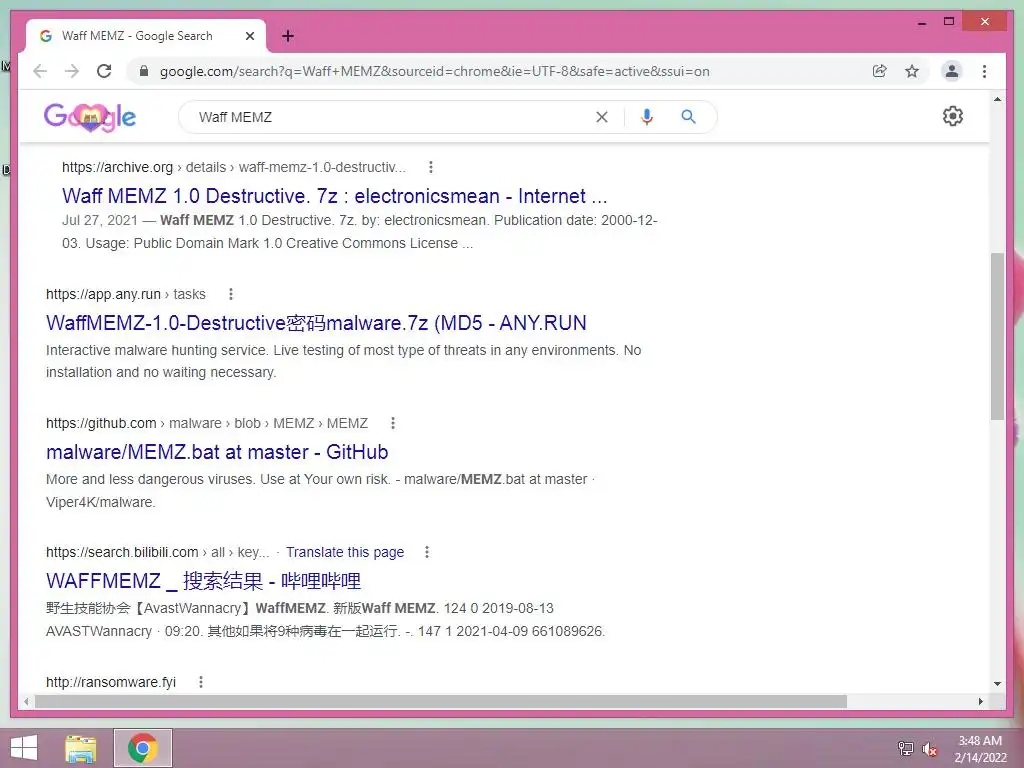Open Chrome's three-dot main menu
This screenshot has width=1024, height=768.
[984, 71]
